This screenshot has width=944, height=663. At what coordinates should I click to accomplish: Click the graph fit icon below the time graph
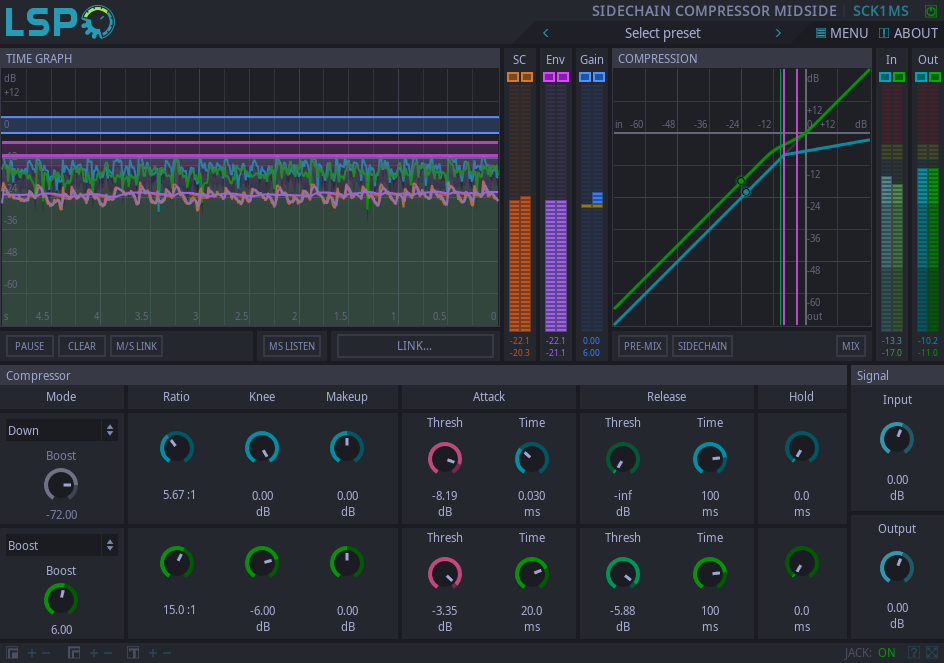[x=12, y=652]
